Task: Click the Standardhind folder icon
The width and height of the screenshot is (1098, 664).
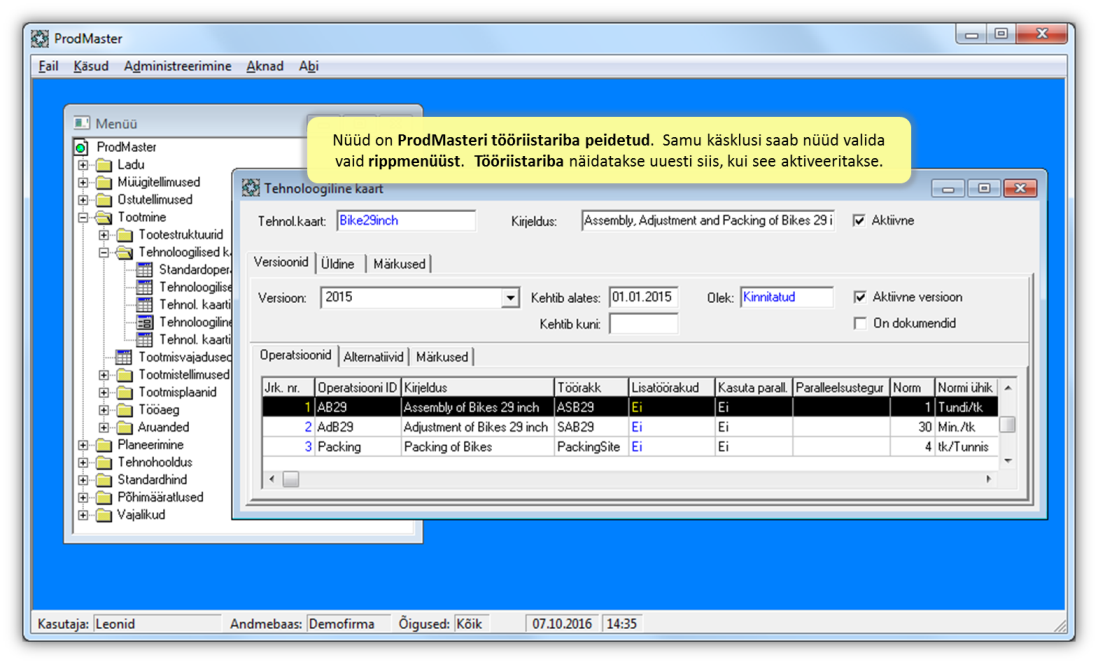Action: [x=104, y=480]
